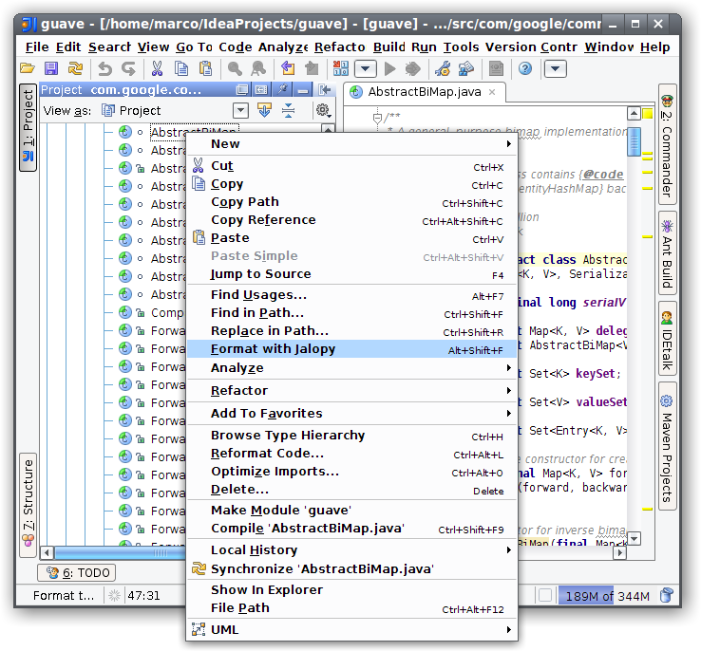Screen dimensions: 701x651
Task: Click the editor vertical scrollbar thumb
Action: 633,141
